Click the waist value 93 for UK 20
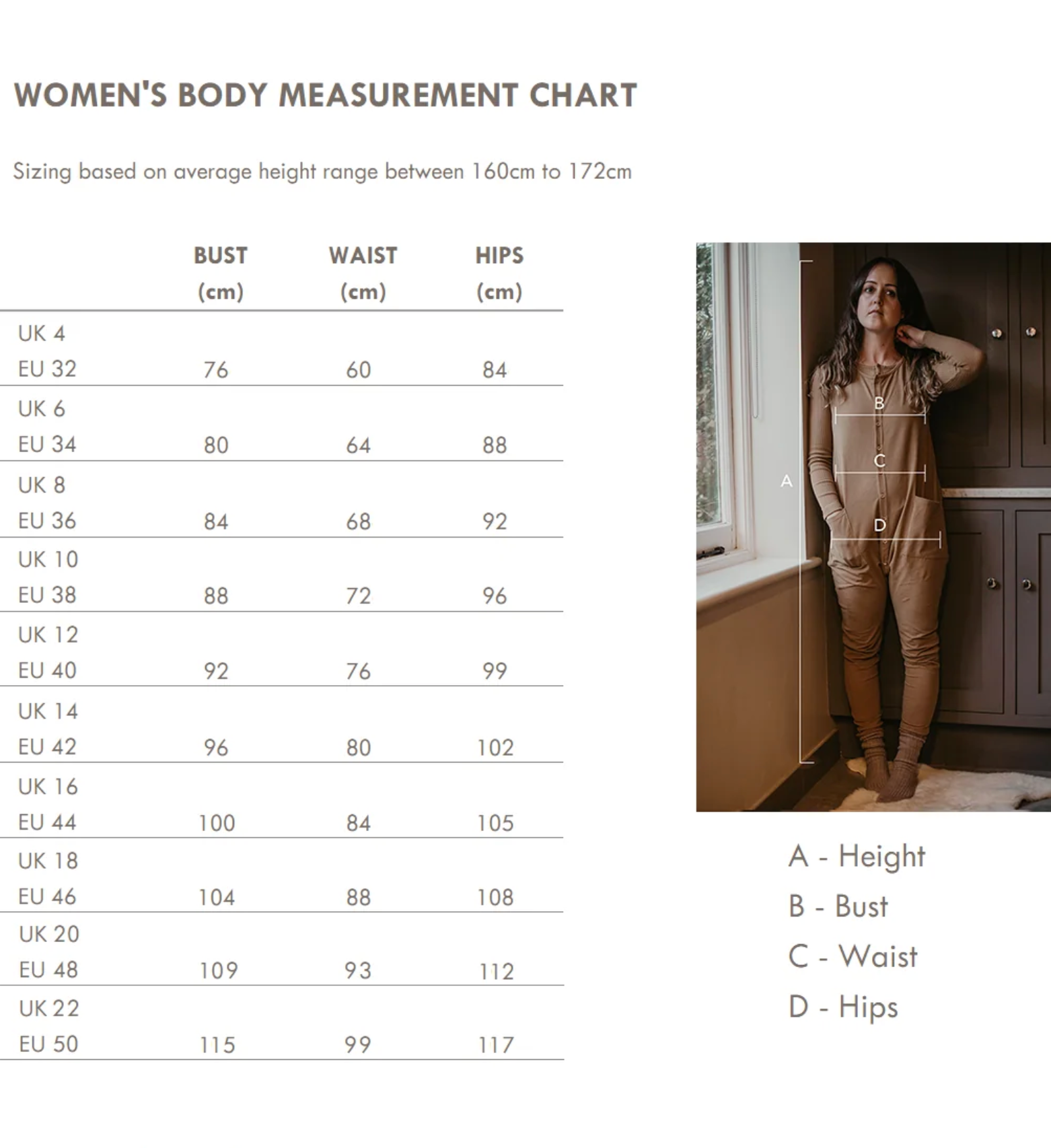1051x1148 pixels. 358,970
